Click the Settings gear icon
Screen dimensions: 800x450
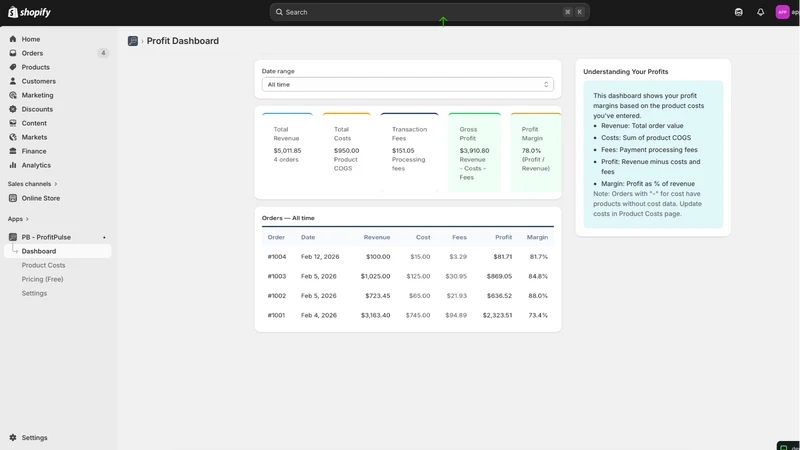(13, 438)
